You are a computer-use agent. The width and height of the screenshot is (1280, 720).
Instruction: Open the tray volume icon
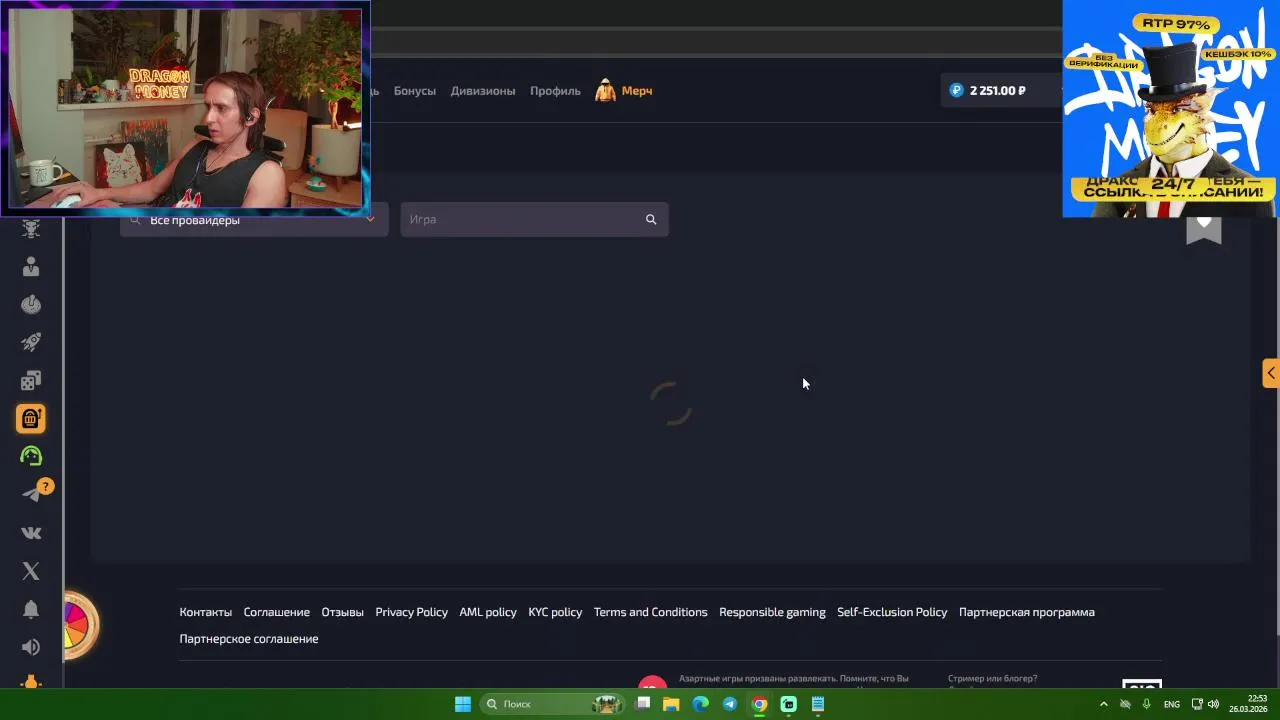1213,704
